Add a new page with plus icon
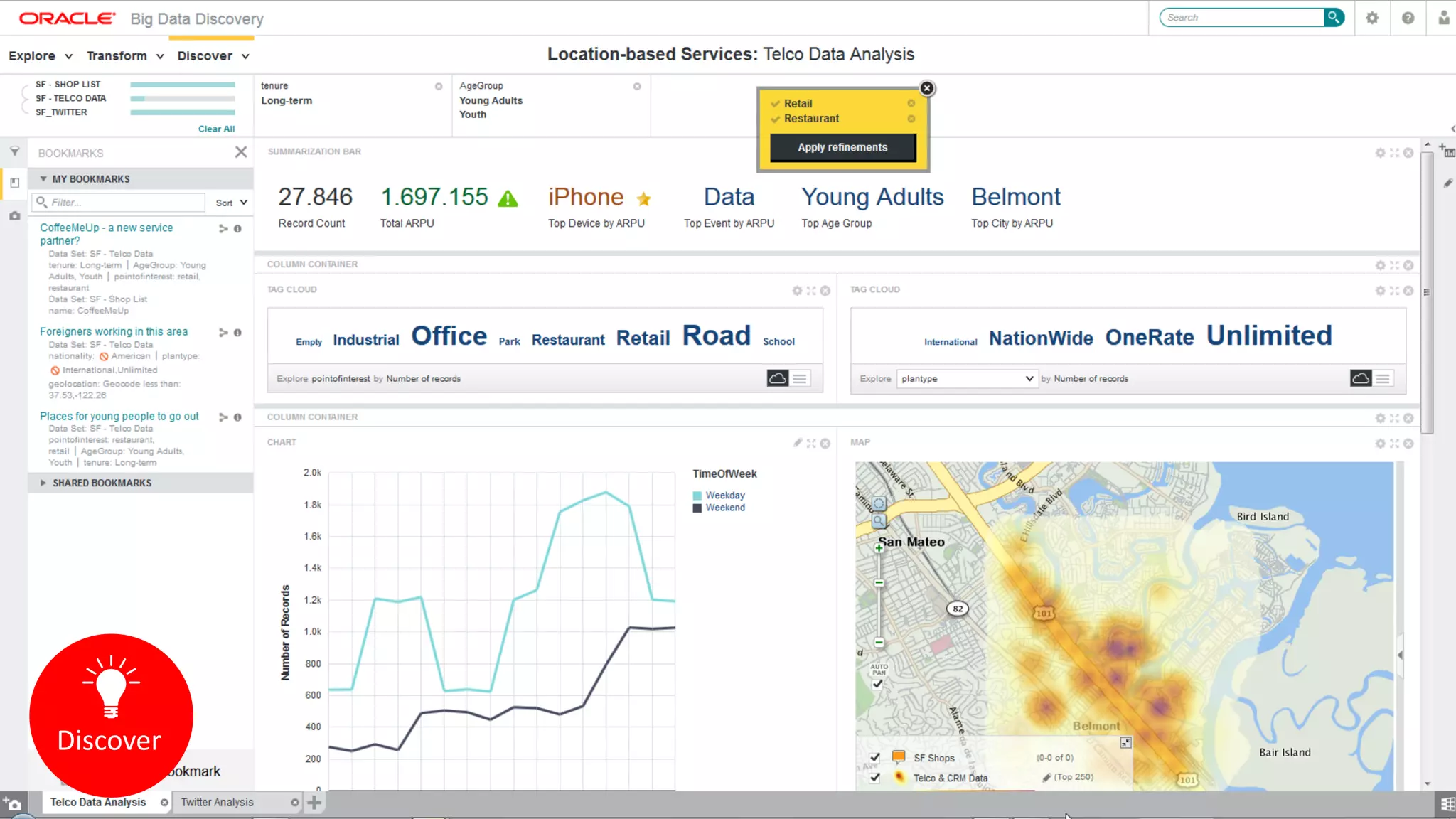 coord(314,803)
